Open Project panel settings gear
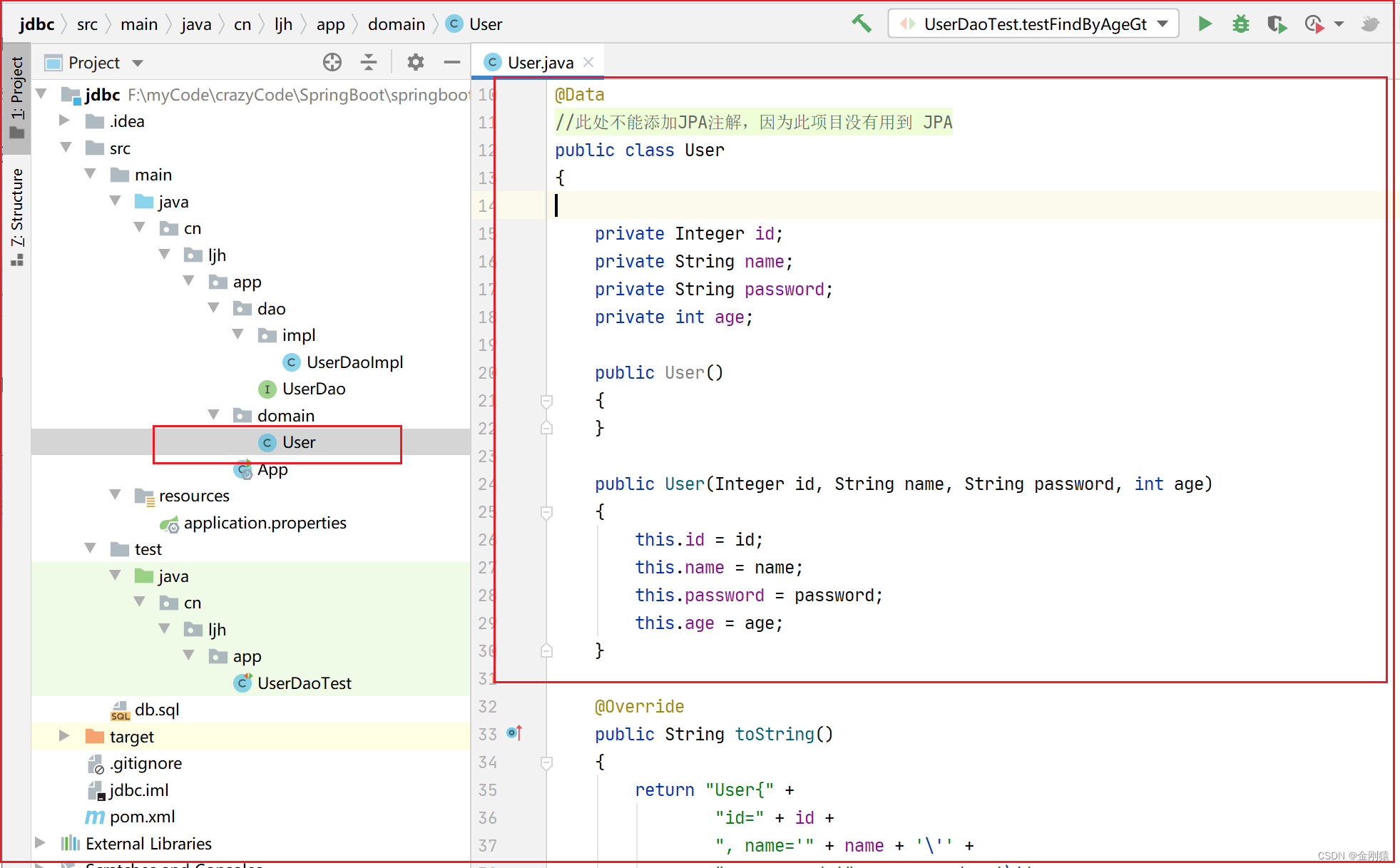Viewport: 1400px width, 868px height. pos(416,63)
